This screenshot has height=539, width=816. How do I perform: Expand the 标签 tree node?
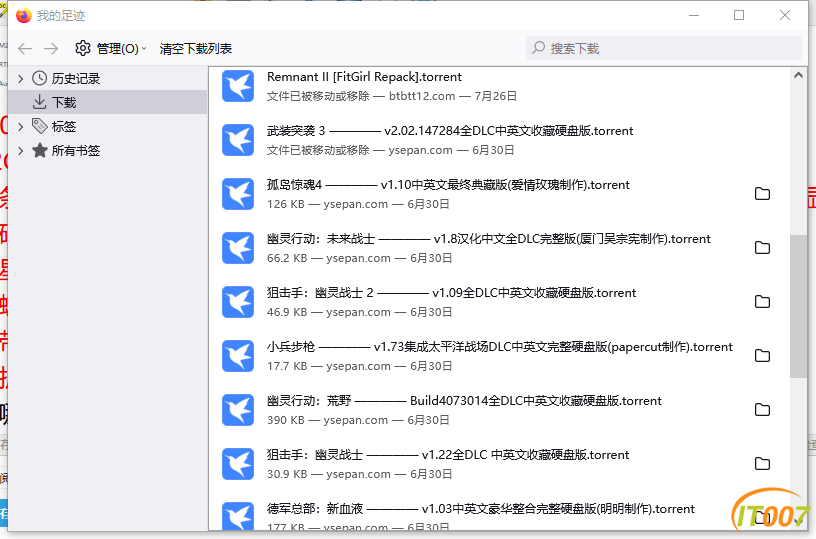[x=20, y=126]
